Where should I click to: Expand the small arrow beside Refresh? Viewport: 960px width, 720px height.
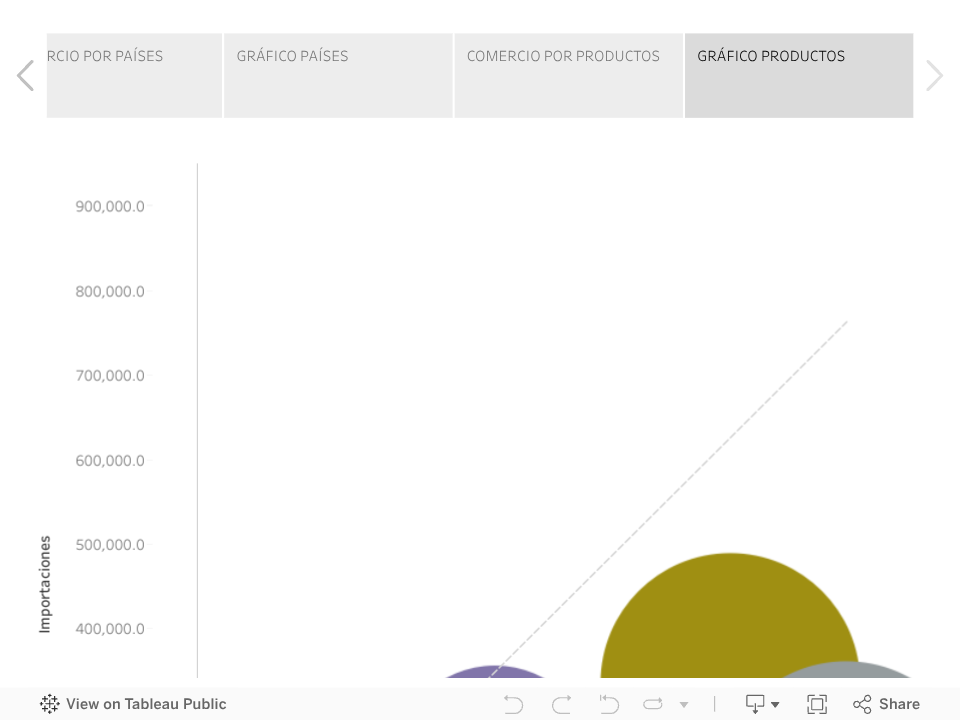pyautogui.click(x=684, y=705)
